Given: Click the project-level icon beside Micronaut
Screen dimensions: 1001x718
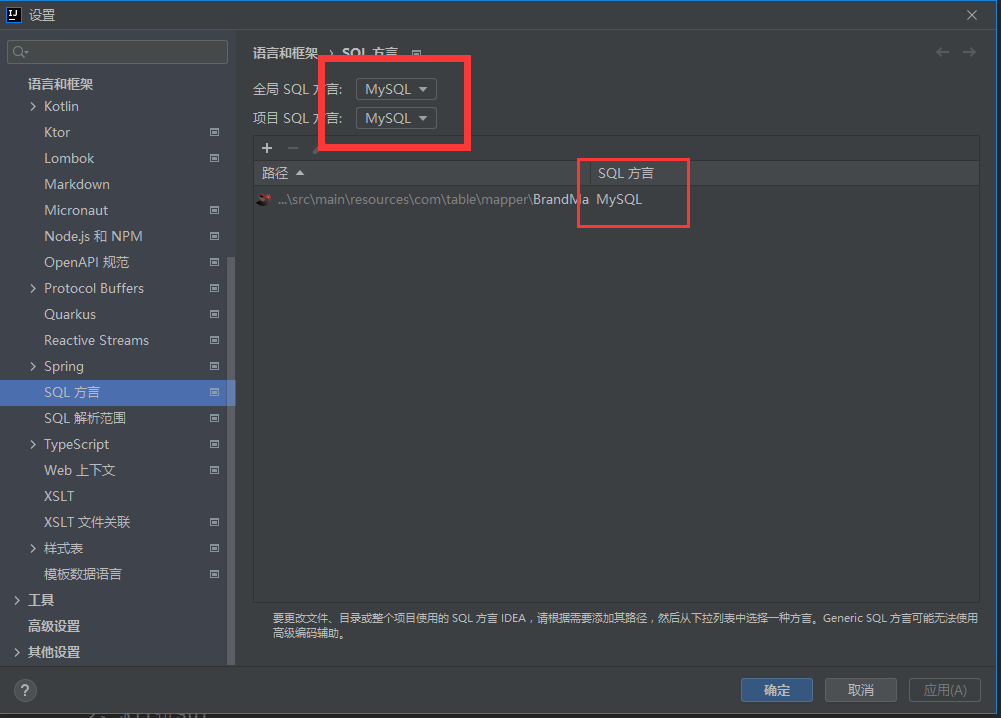Looking at the screenshot, I should (x=214, y=210).
